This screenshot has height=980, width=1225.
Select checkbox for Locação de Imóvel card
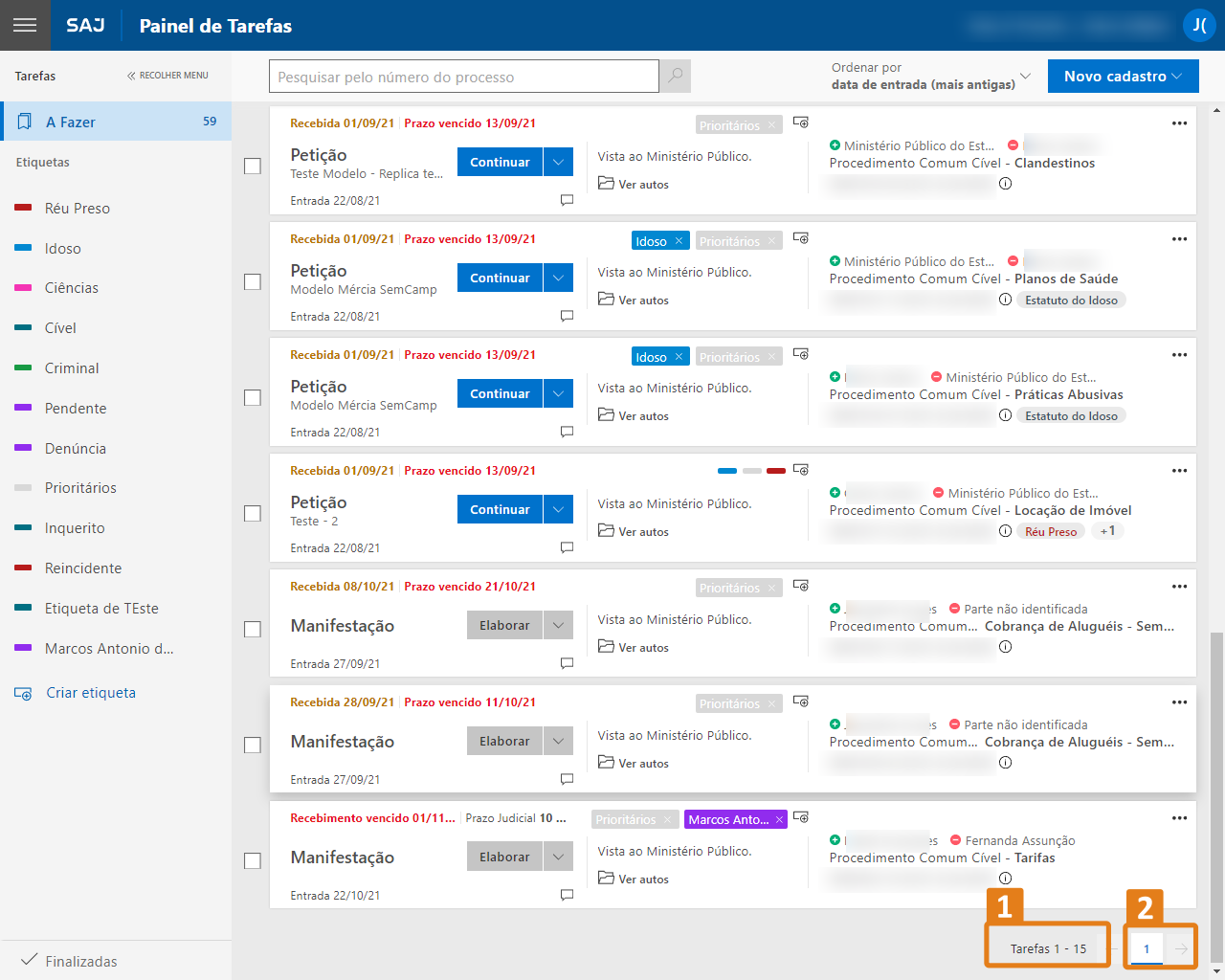(253, 514)
